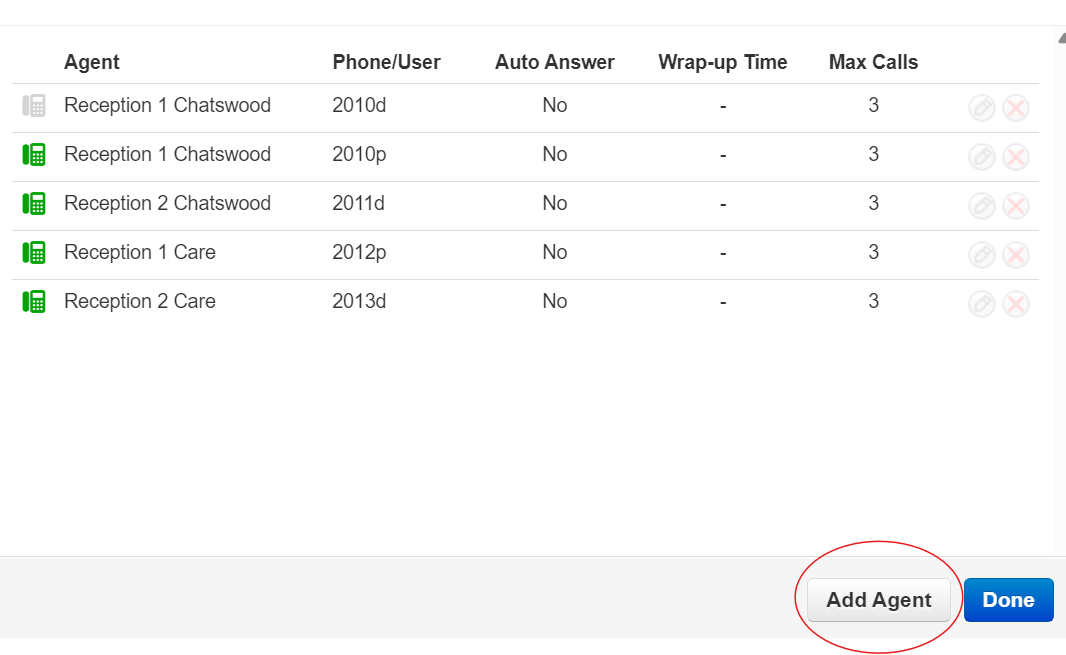The image size is (1066, 655).
Task: Click the gray phone icon beside 2010d
Action: click(x=35, y=107)
